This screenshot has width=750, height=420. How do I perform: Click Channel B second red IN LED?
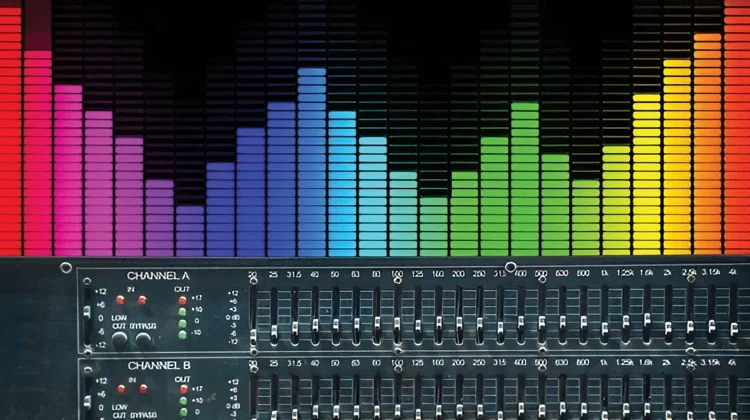[143, 389]
